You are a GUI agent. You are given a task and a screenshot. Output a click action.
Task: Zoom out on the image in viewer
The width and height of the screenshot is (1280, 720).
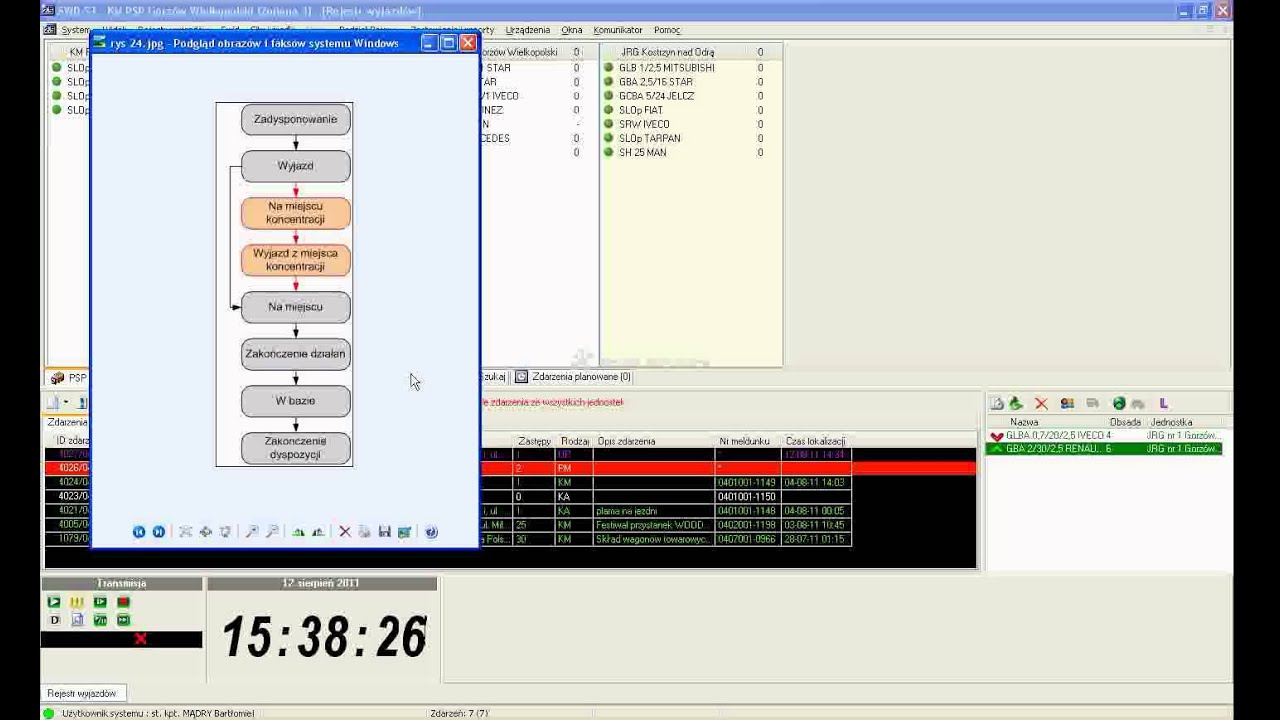coord(272,532)
